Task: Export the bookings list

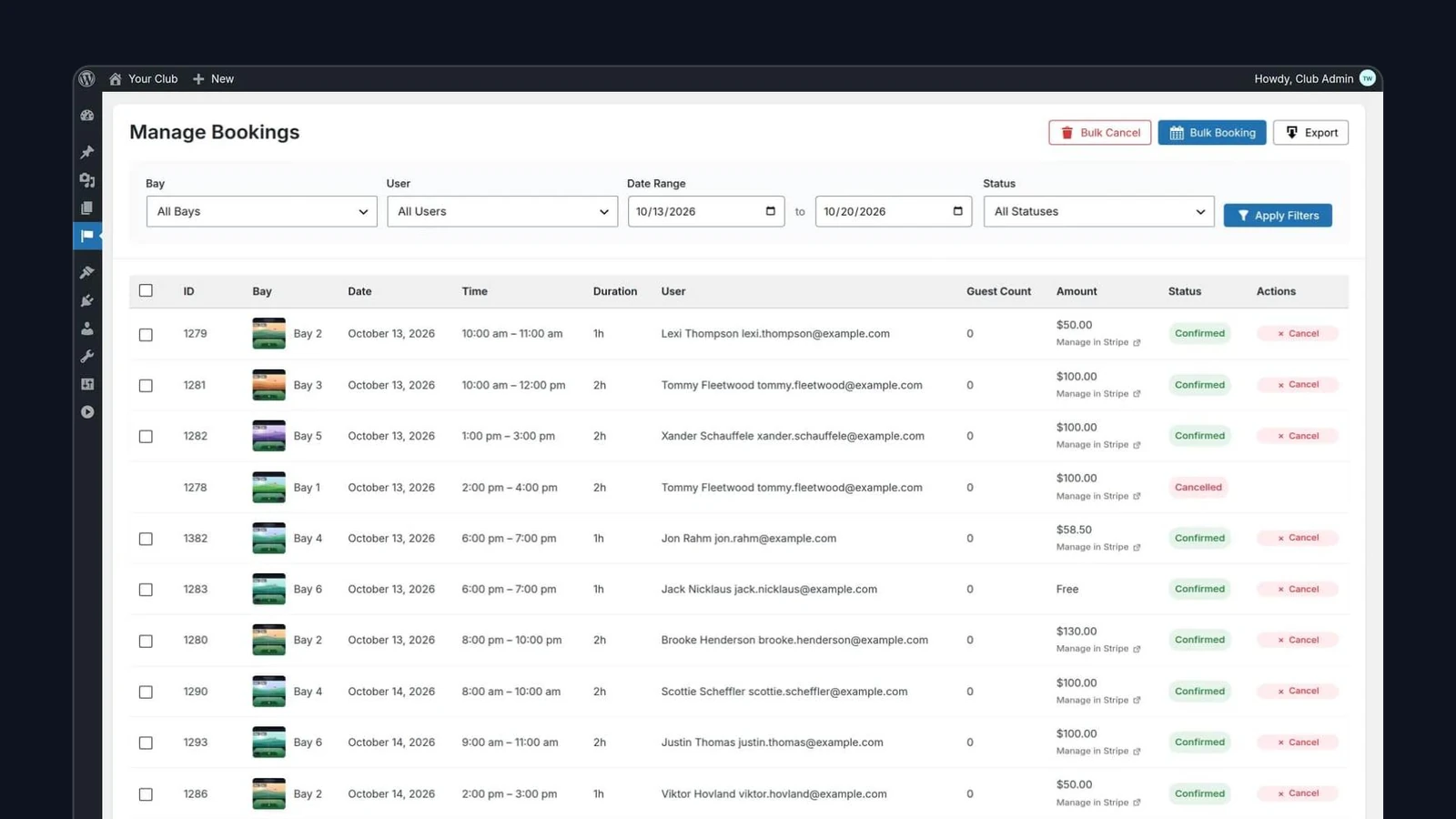Action: pyautogui.click(x=1310, y=133)
